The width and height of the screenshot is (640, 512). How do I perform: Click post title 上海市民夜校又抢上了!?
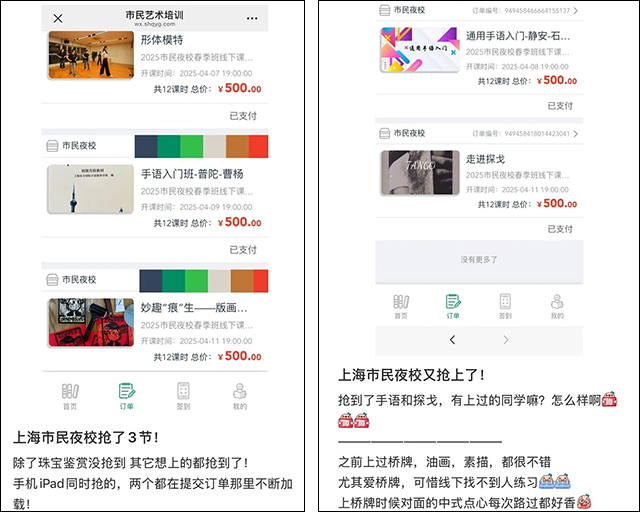(411, 375)
